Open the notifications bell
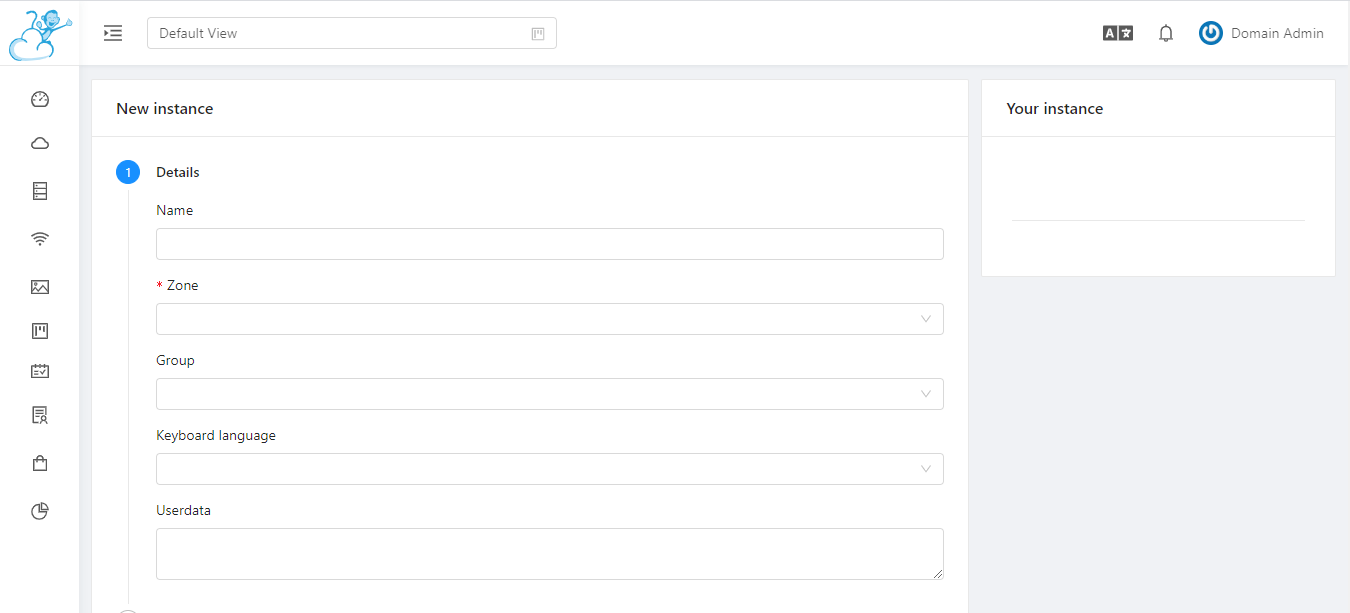Viewport: 1350px width, 613px height. click(x=1166, y=33)
